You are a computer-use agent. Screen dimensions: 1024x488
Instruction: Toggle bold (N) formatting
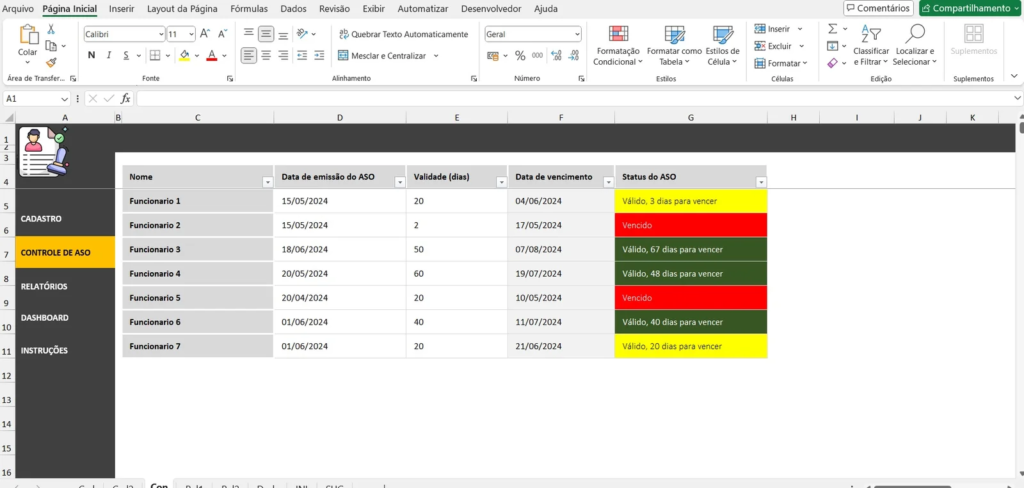tap(91, 56)
